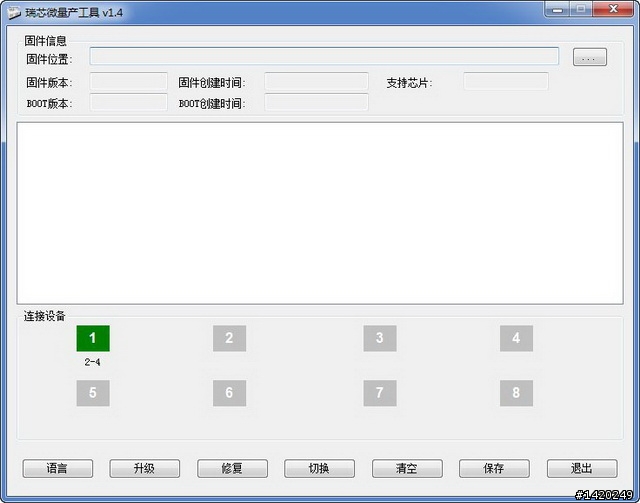The width and height of the screenshot is (640, 503).
Task: Open firmware browse button "..."
Action: (x=590, y=57)
